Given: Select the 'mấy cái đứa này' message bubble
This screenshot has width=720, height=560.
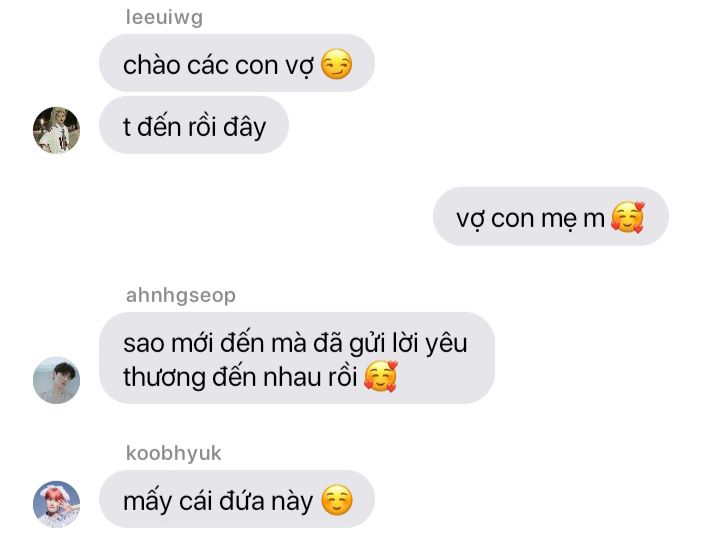Looking at the screenshot, I should tap(237, 499).
